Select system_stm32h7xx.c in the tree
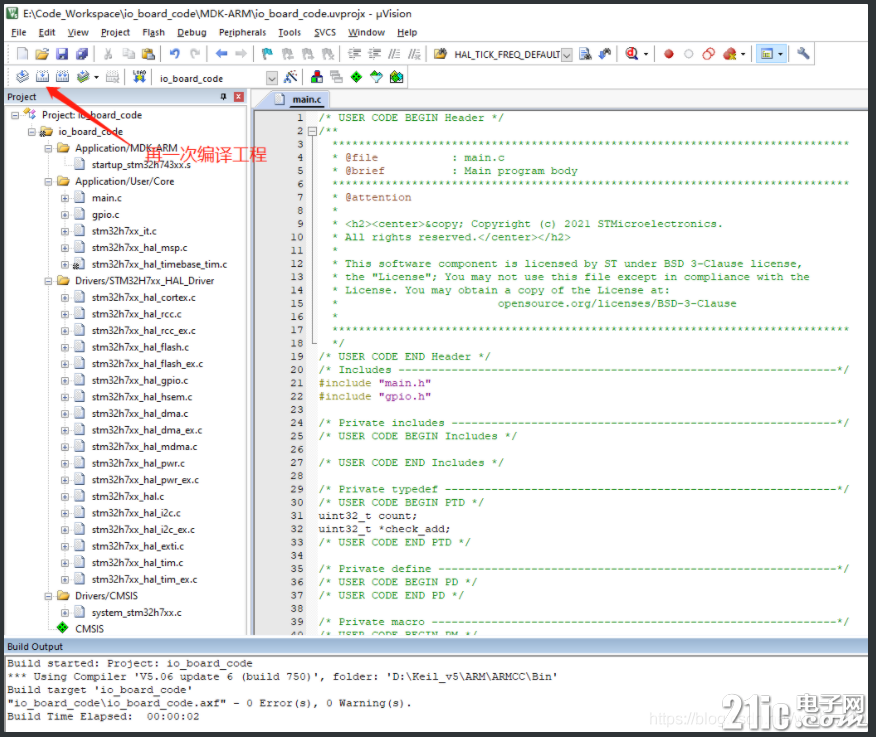The width and height of the screenshot is (876, 737). [x=136, y=613]
